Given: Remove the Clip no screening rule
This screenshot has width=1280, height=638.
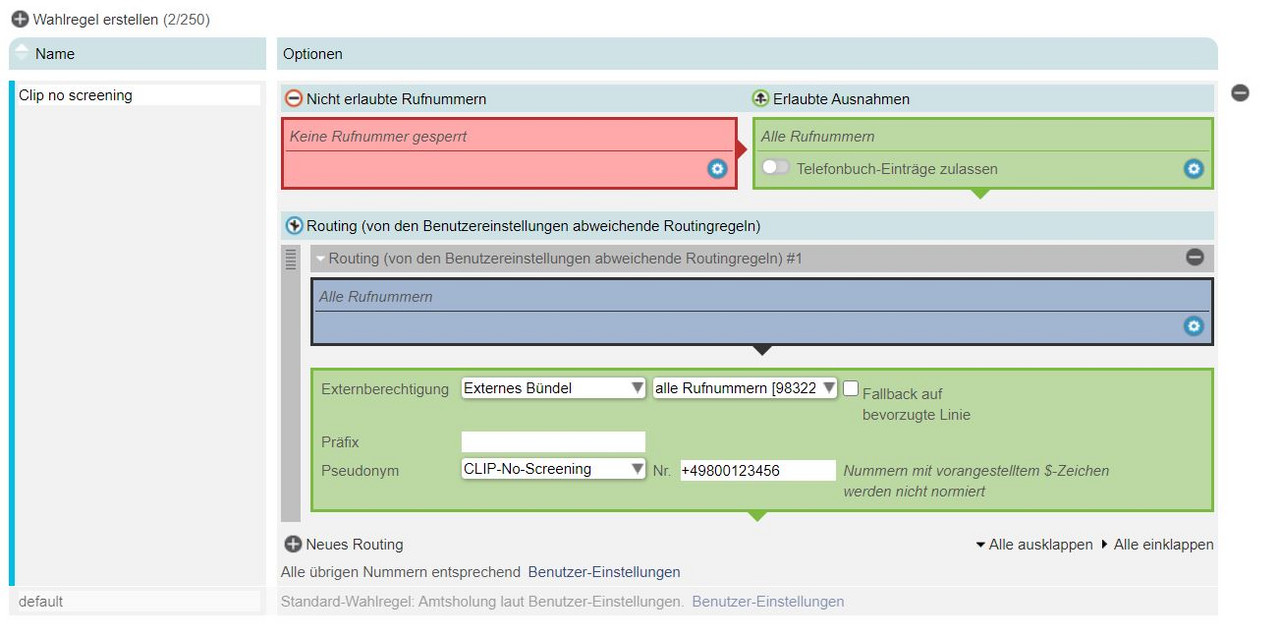Looking at the screenshot, I should tap(1240, 93).
